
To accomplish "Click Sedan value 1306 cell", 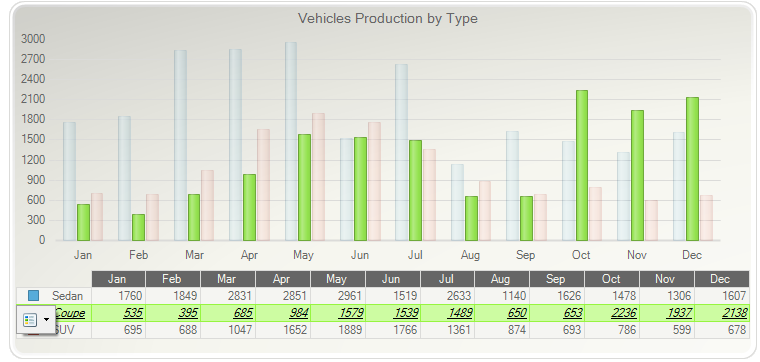I will tap(667, 296).
